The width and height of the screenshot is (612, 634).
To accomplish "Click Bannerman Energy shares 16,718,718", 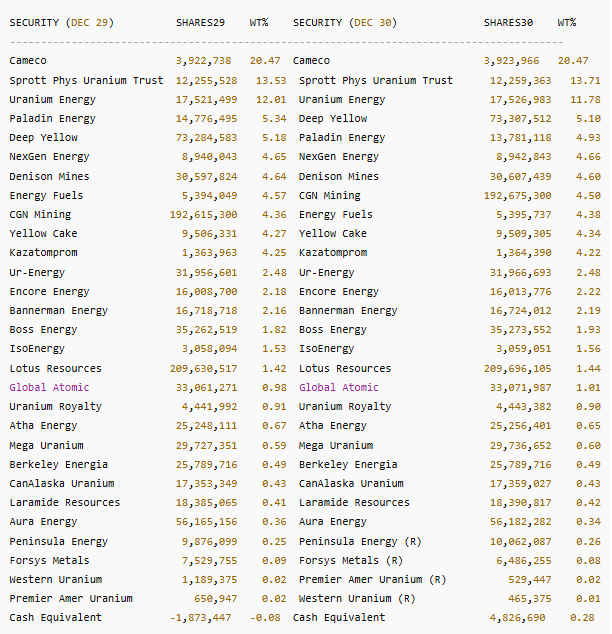I will (x=206, y=311).
